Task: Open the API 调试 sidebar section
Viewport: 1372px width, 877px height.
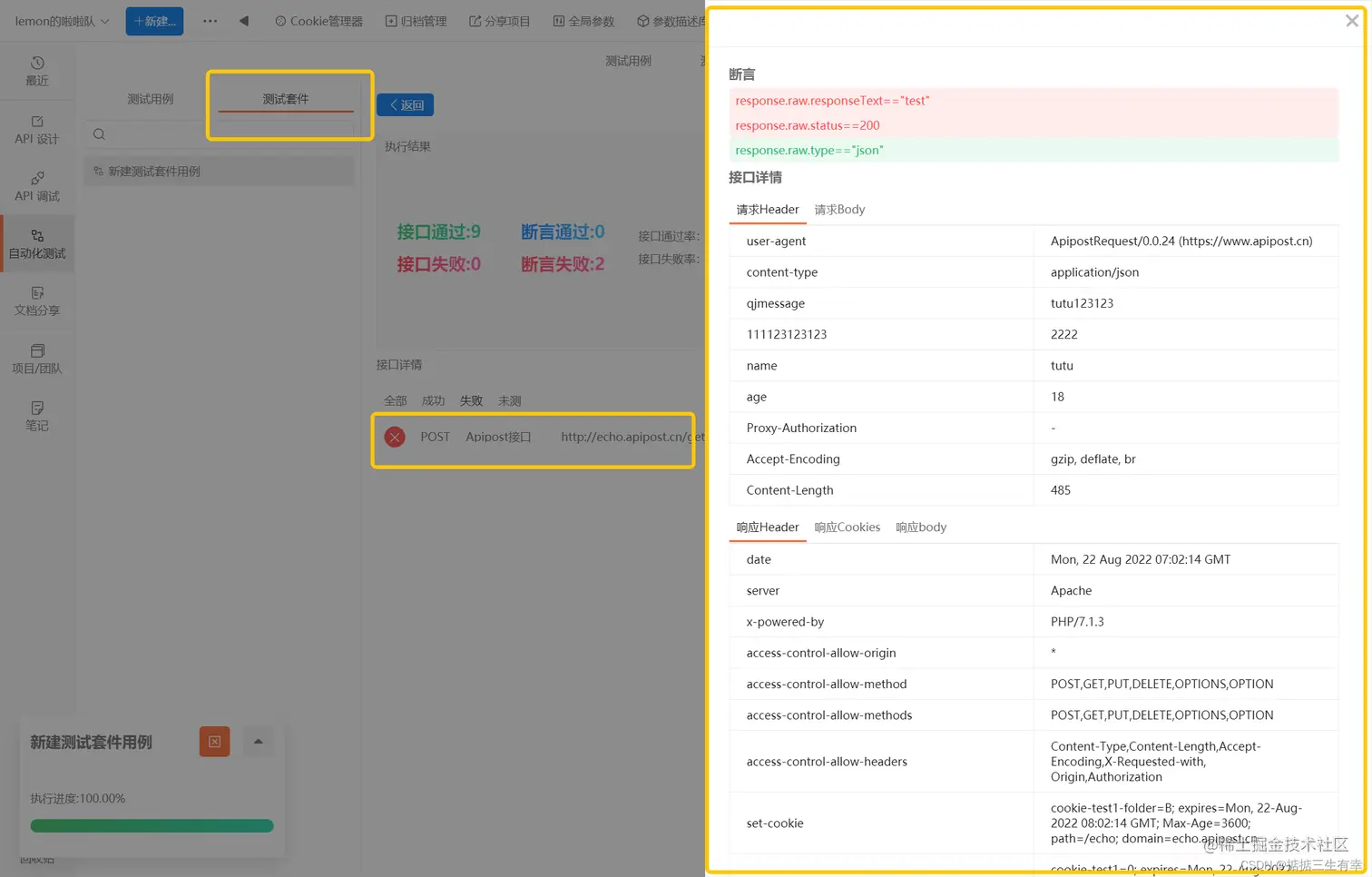Action: coord(37,186)
